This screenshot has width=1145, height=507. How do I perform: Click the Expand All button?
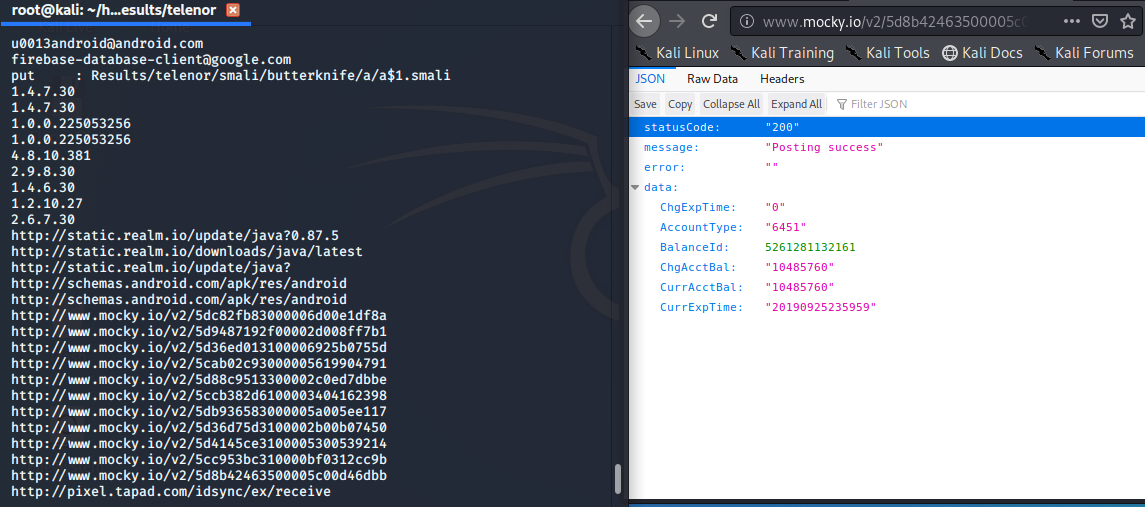(796, 104)
